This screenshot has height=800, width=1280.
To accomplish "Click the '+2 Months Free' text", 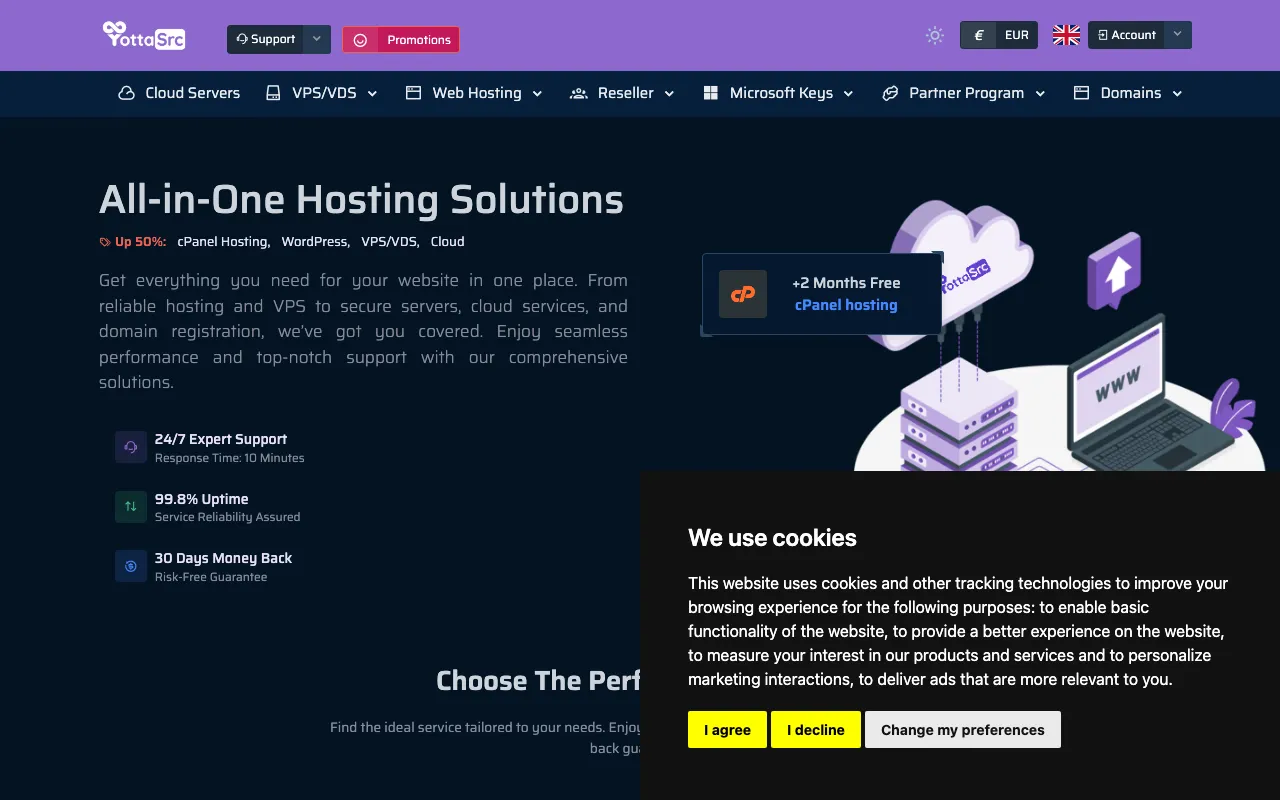I will [846, 283].
